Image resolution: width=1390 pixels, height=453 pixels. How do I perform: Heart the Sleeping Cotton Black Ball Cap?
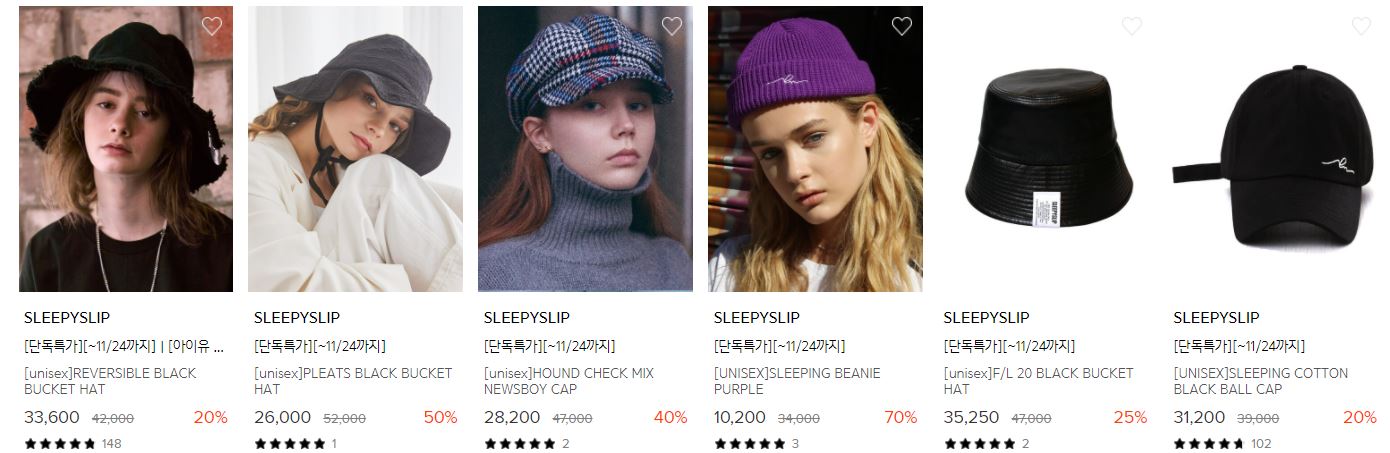(1362, 27)
